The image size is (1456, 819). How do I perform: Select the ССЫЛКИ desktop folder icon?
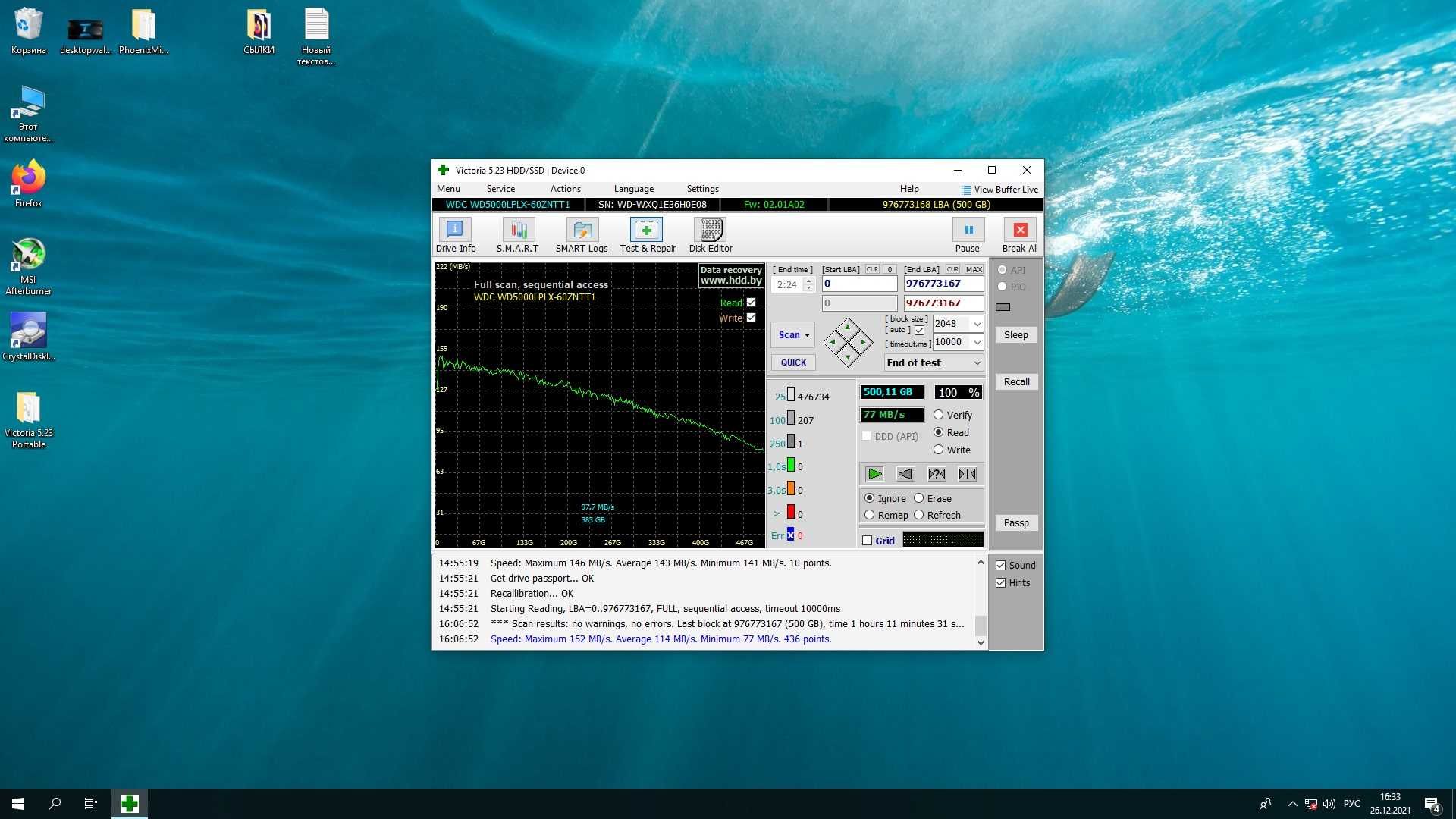point(259,32)
